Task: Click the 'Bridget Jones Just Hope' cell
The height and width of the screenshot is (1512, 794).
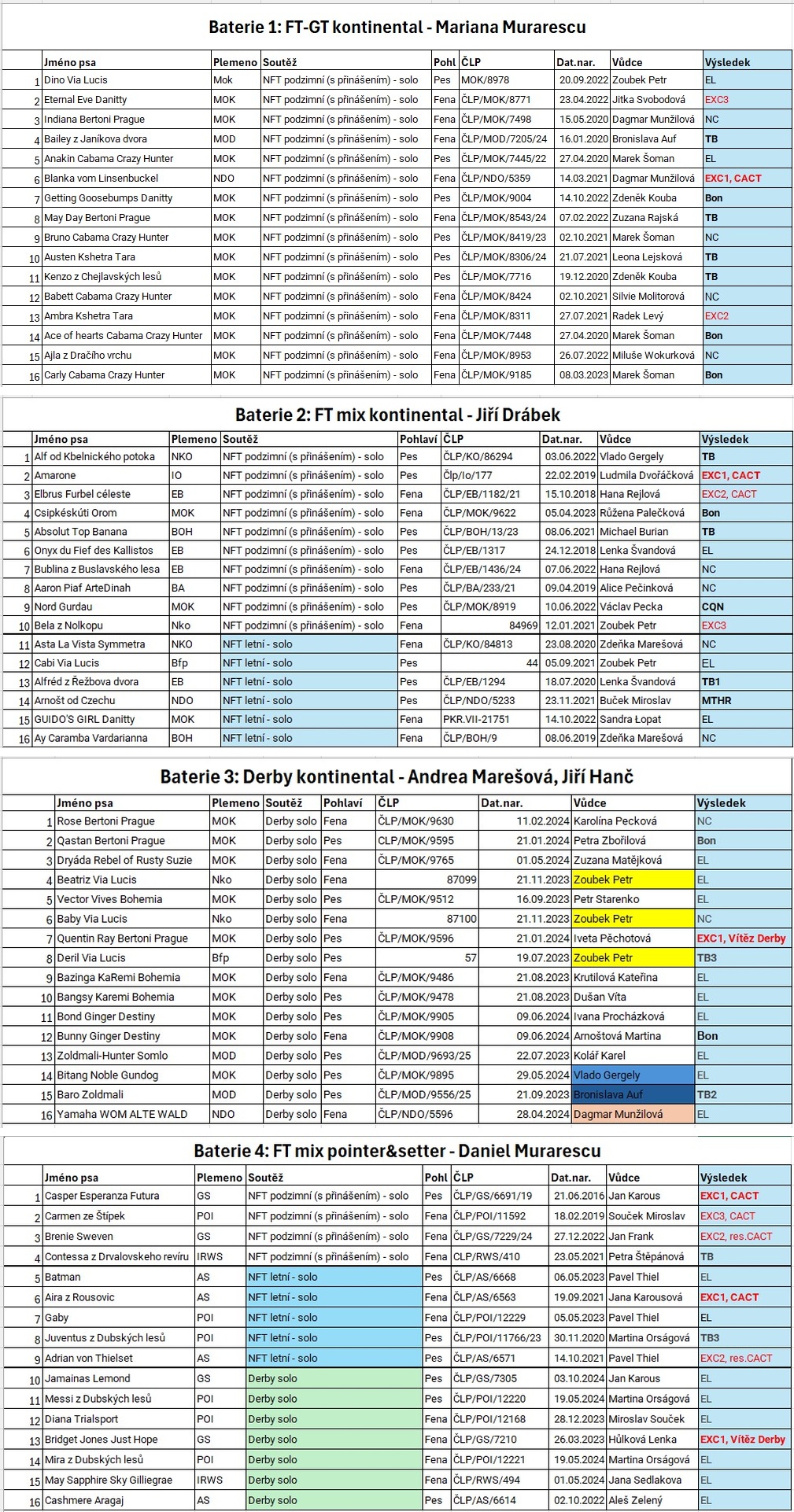Action: click(118, 1440)
